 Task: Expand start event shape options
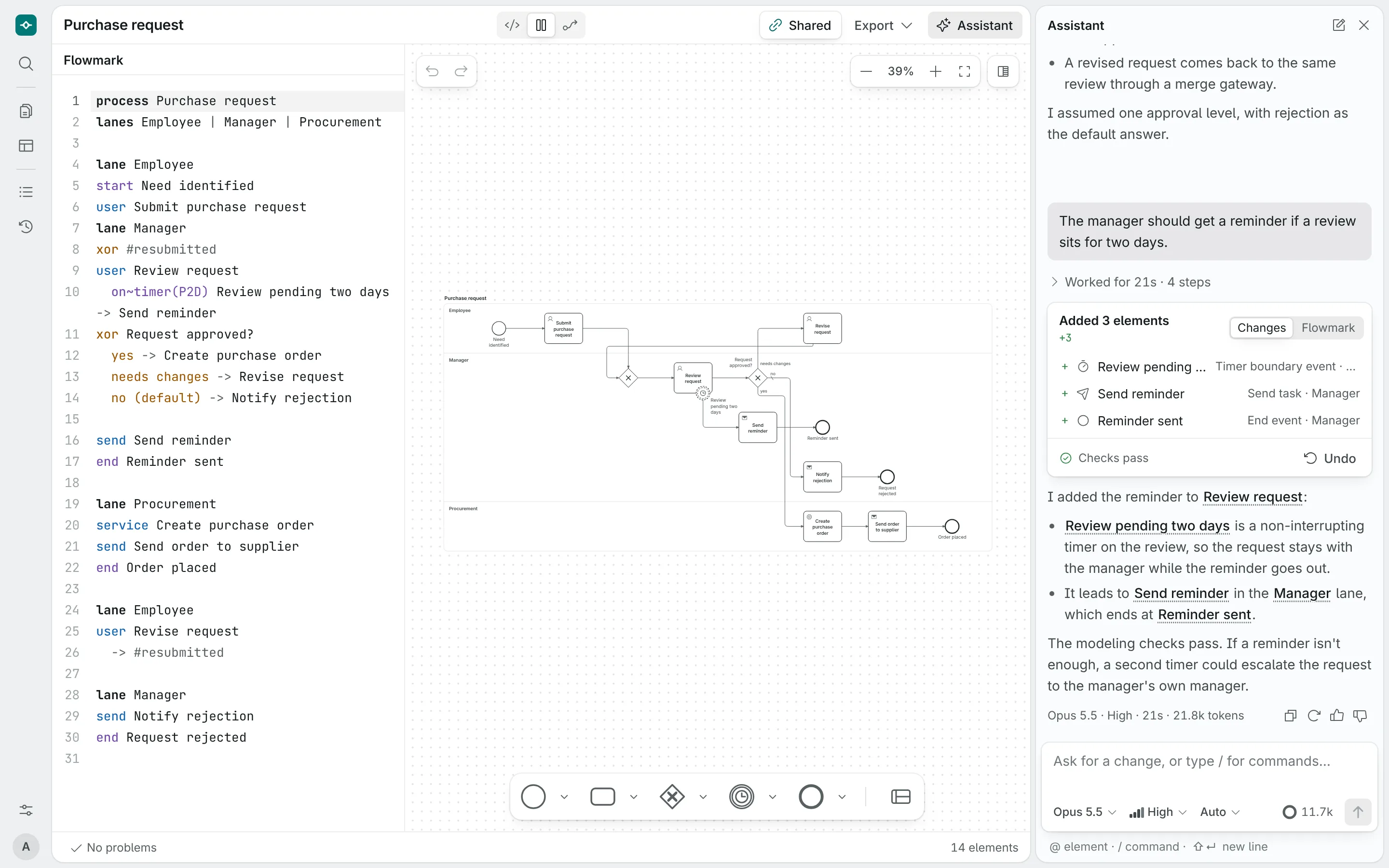pyautogui.click(x=564, y=797)
